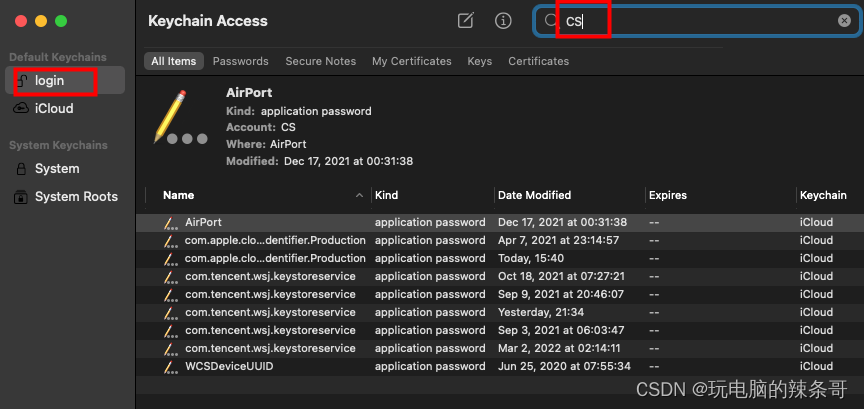Minimize the window with the yellow button

point(41,21)
